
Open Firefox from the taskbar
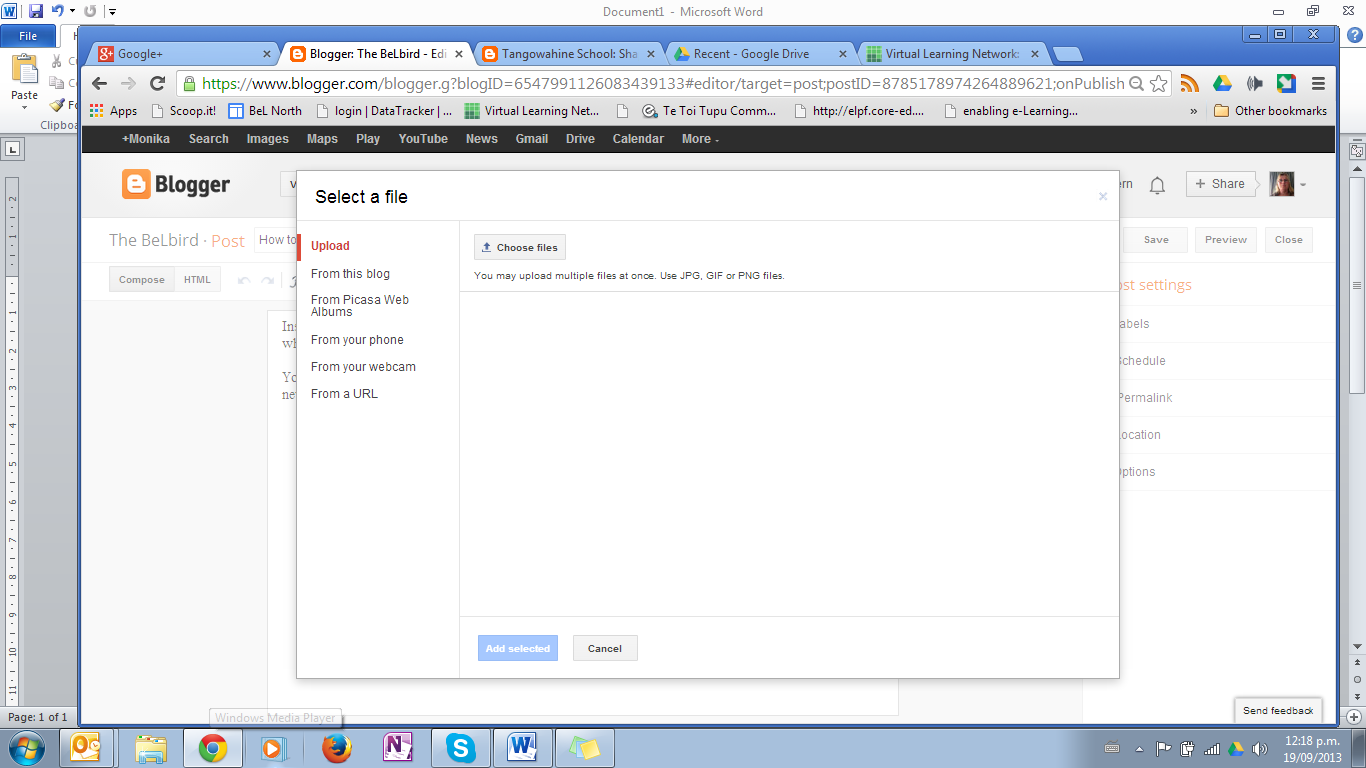tap(337, 748)
